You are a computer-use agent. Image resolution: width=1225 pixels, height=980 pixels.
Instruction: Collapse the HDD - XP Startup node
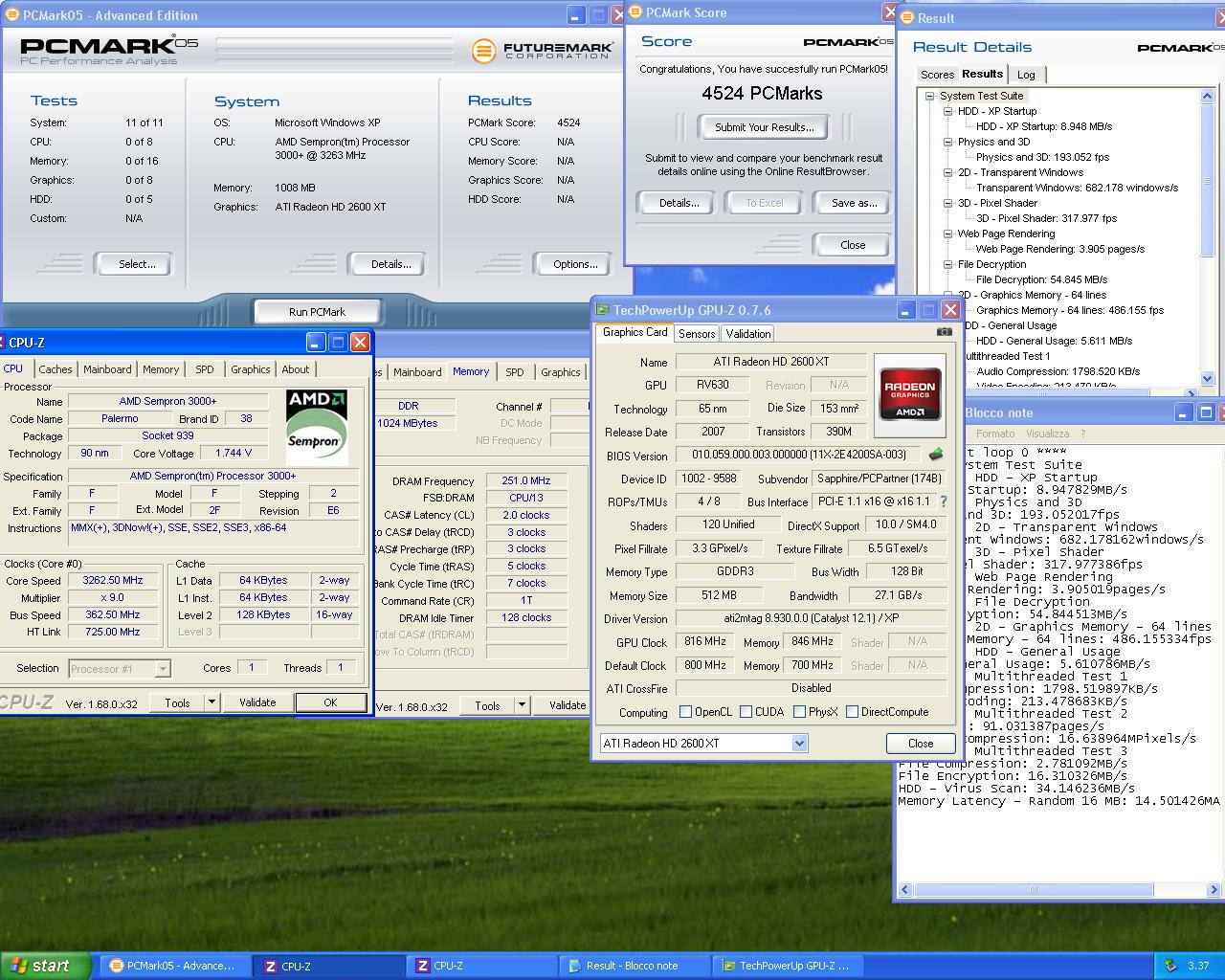pos(947,111)
